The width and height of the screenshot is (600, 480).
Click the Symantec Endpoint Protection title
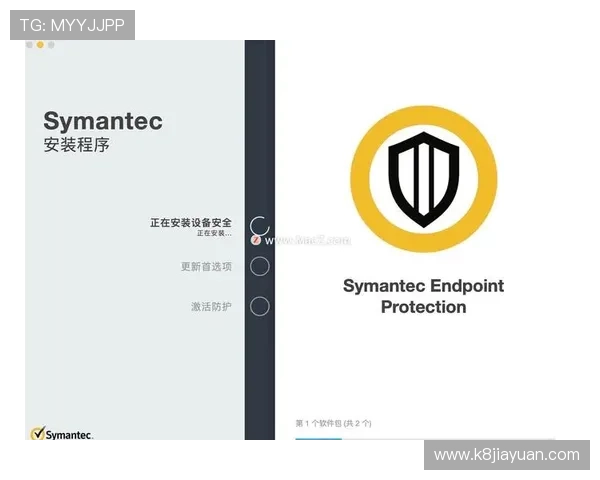pos(423,296)
